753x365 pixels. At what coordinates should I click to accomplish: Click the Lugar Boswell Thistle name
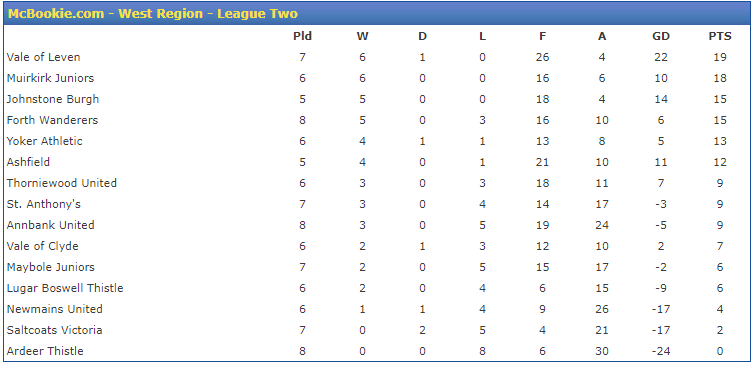65,288
